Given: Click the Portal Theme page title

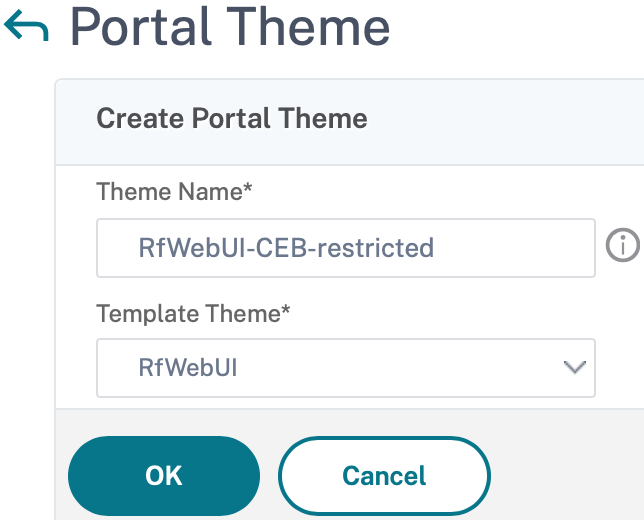Looking at the screenshot, I should coord(229,28).
